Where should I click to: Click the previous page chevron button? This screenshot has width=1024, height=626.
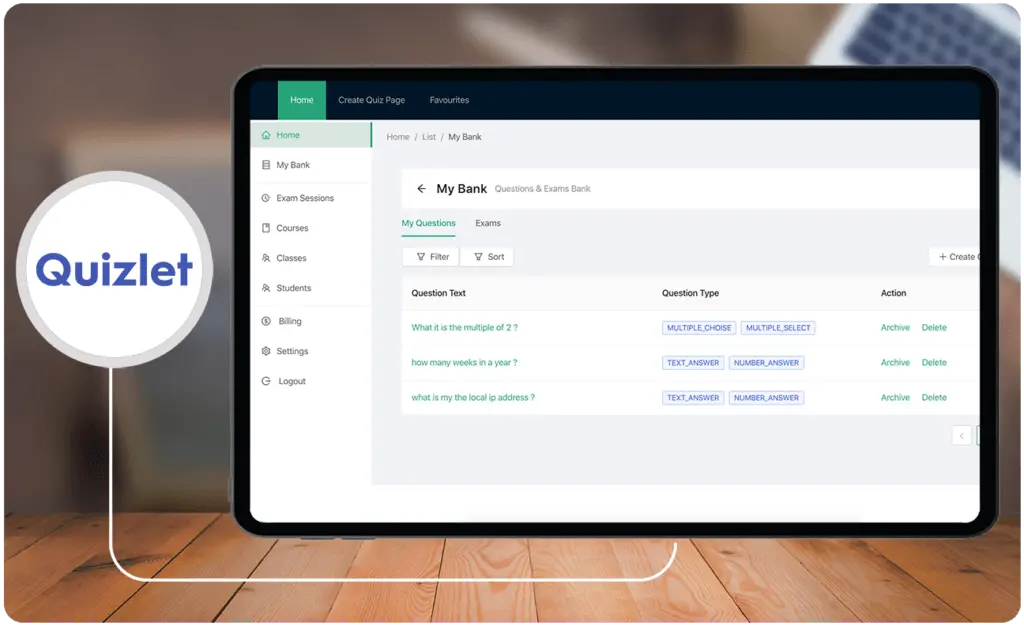pyautogui.click(x=961, y=435)
